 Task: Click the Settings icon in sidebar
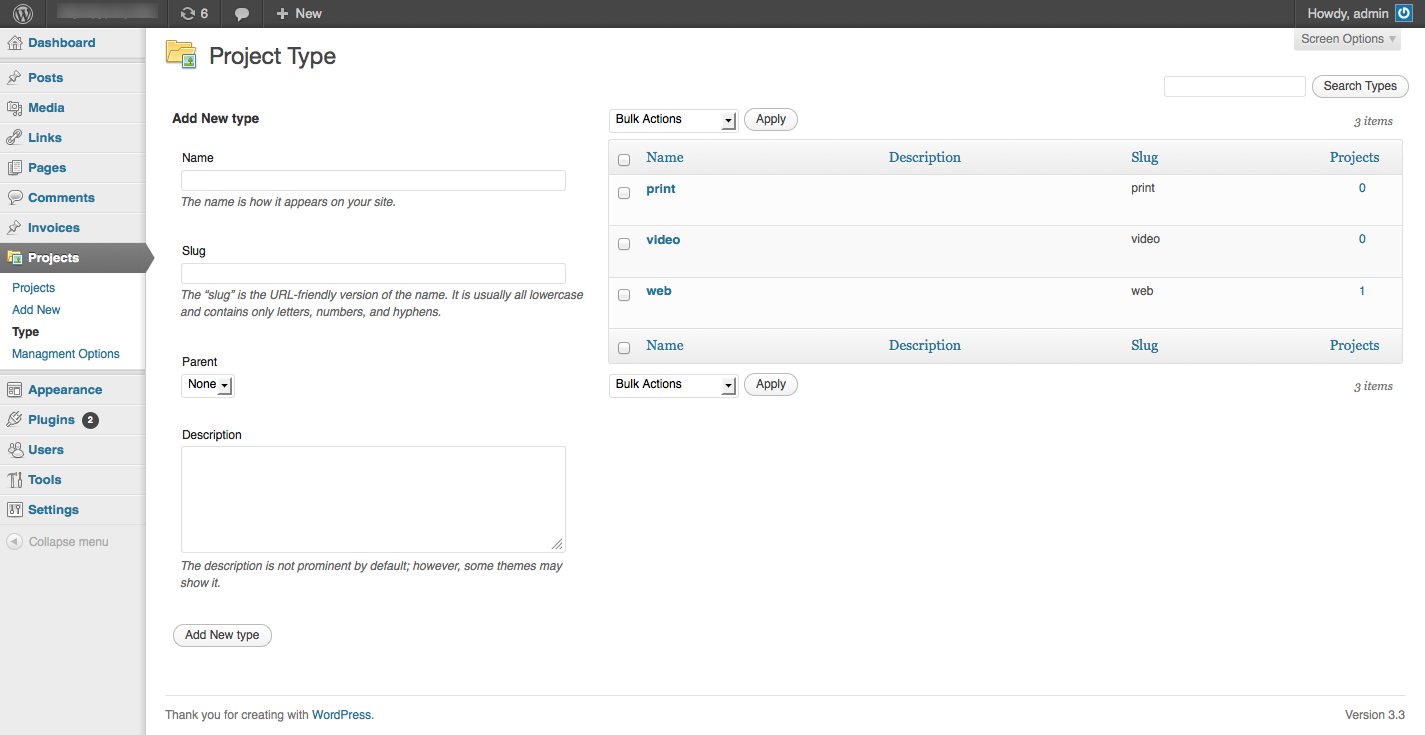point(15,510)
